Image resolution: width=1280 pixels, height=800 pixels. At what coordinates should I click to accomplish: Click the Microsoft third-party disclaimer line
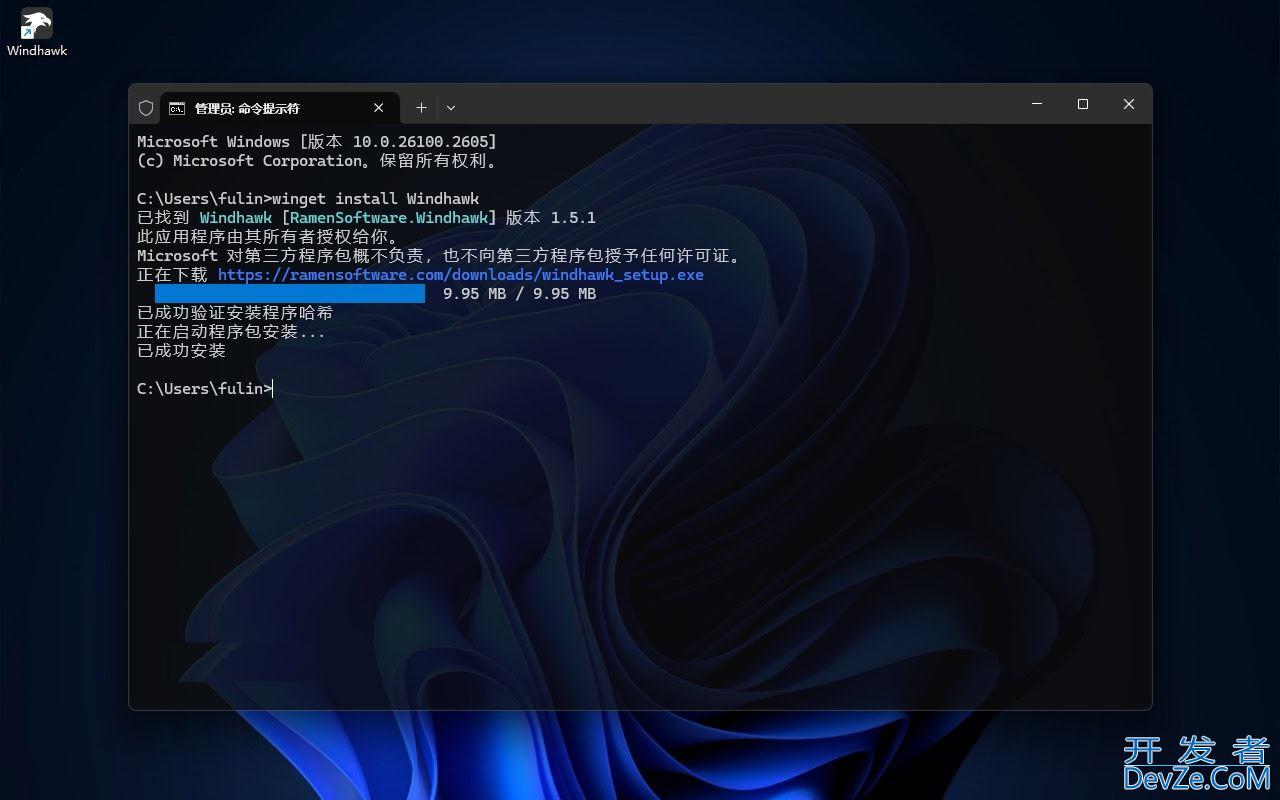coord(439,256)
